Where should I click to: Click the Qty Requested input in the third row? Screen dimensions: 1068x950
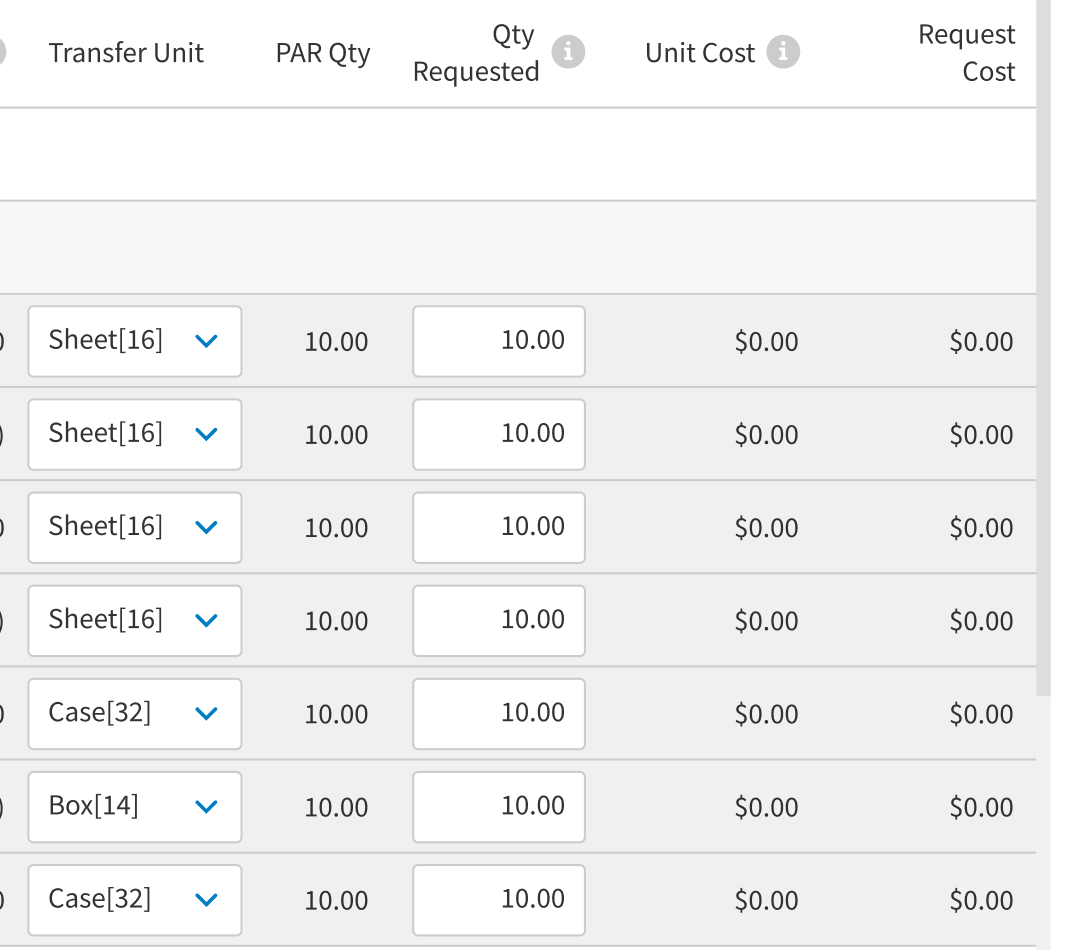(x=498, y=527)
